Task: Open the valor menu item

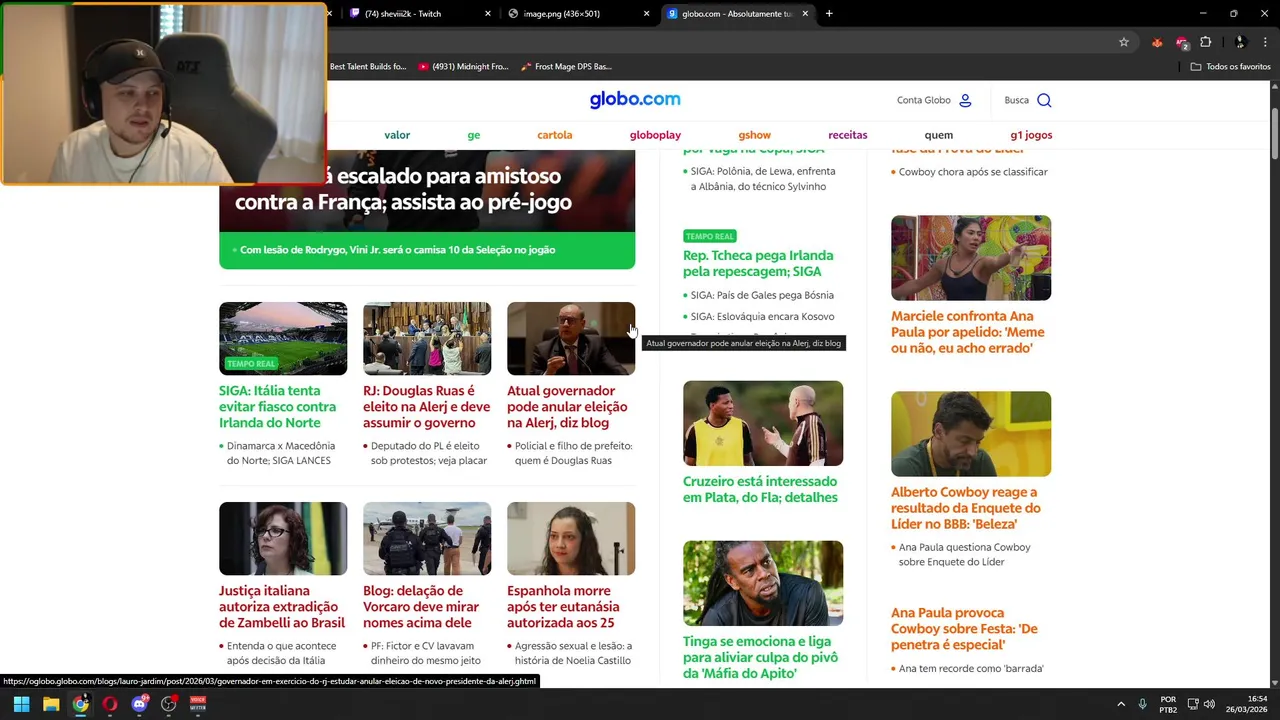Action: click(397, 135)
